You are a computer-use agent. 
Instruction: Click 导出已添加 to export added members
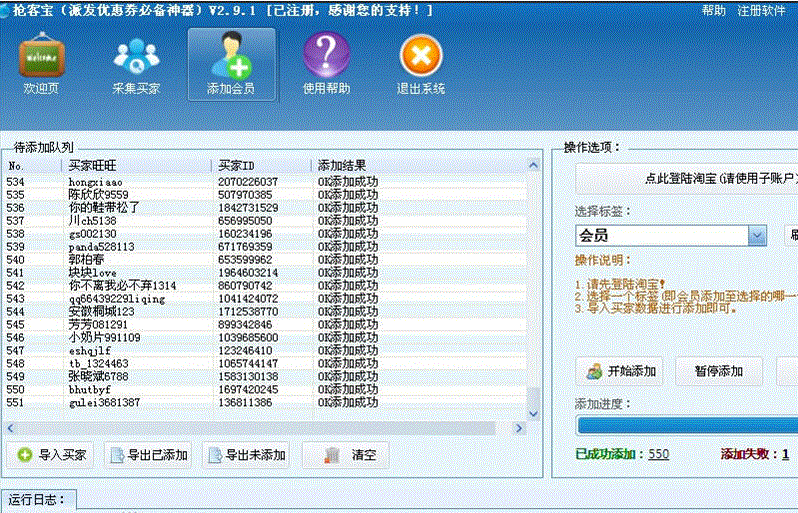148,455
